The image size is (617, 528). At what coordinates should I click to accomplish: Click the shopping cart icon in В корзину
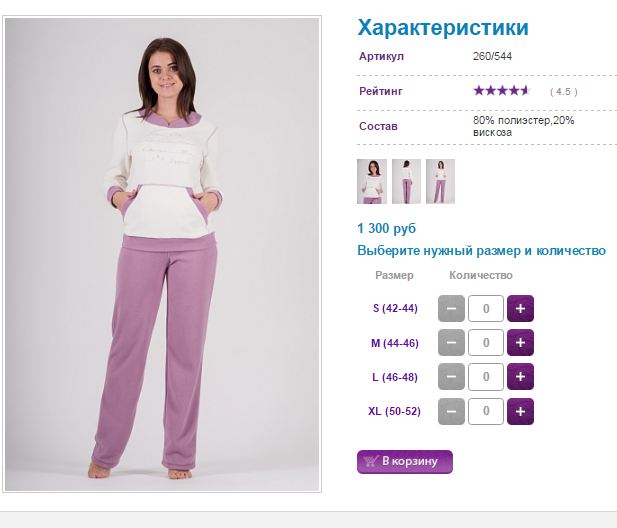pyautogui.click(x=371, y=461)
